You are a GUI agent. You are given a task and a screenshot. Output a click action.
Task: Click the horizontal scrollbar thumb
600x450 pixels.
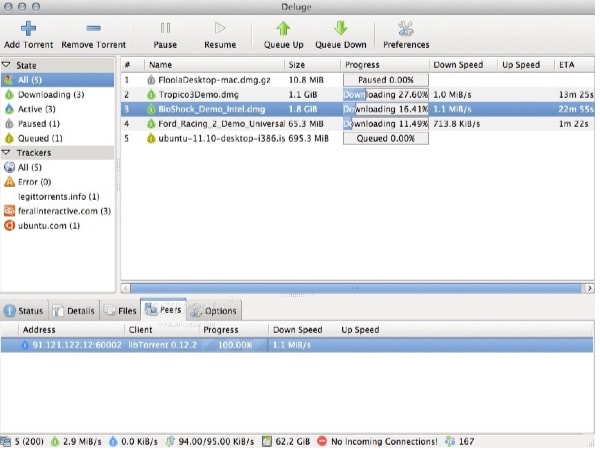(356, 288)
